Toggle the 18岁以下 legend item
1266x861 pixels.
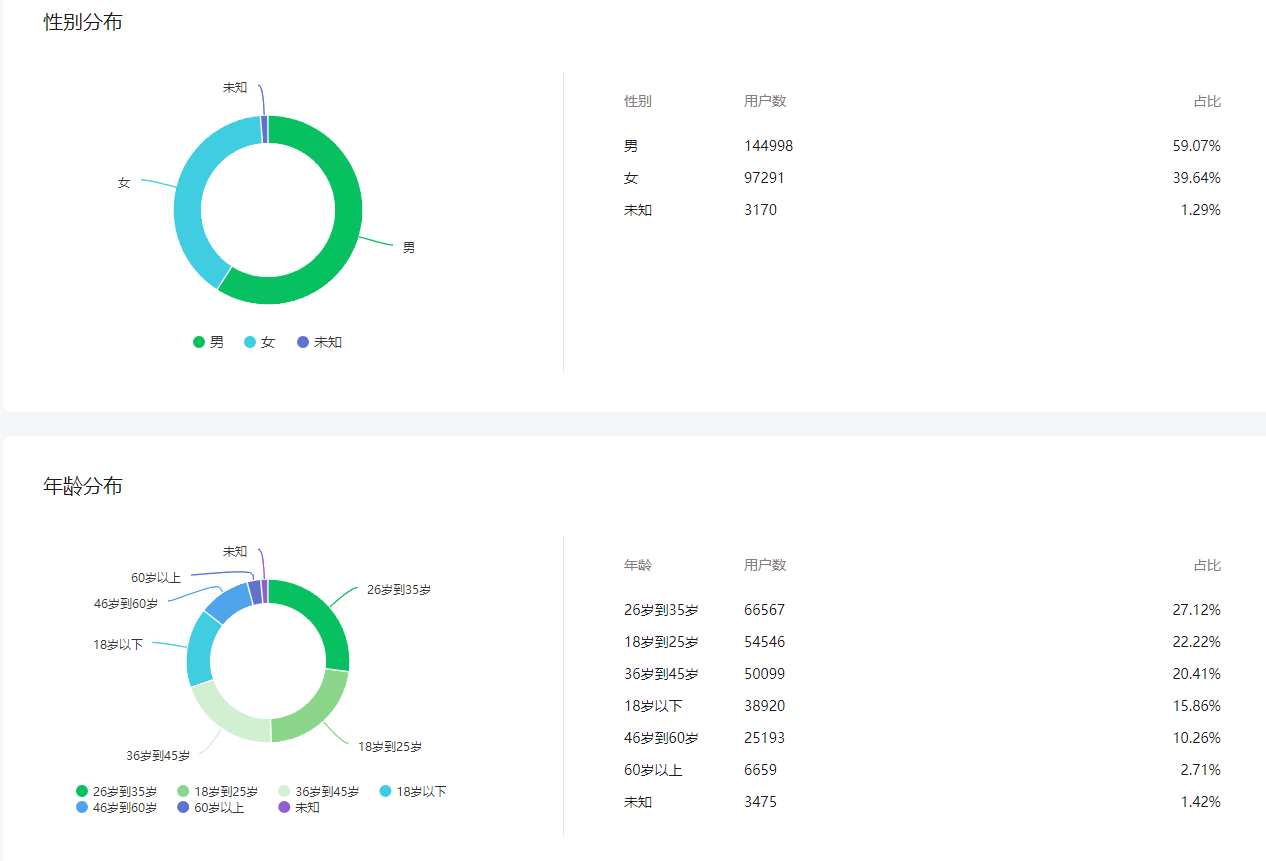click(x=414, y=791)
